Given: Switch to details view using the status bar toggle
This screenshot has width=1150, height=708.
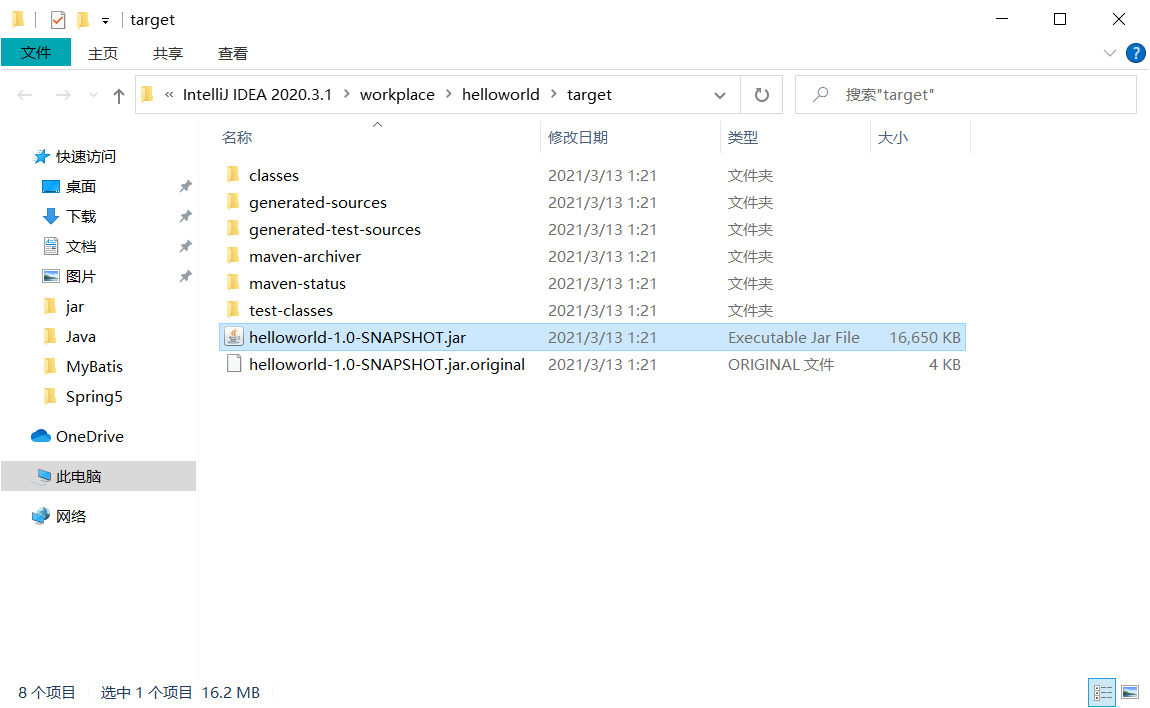Looking at the screenshot, I should [x=1101, y=692].
